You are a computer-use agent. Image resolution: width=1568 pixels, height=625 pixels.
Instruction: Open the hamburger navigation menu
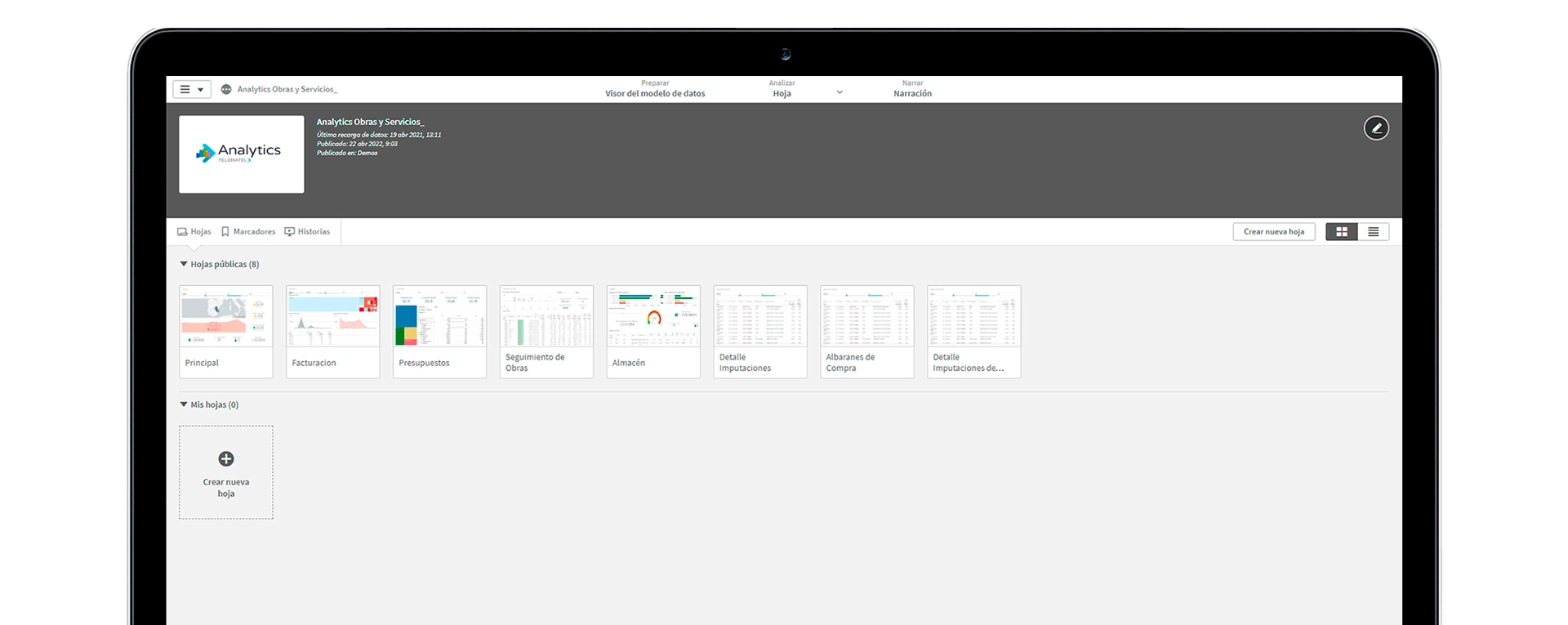click(191, 90)
